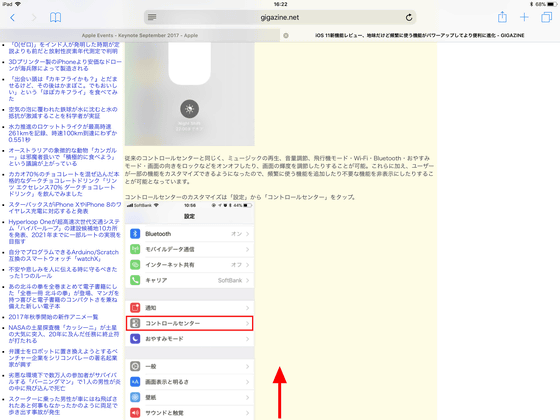560x420 pixels.
Task: Click the gigazine.net address field
Action: [280, 17]
